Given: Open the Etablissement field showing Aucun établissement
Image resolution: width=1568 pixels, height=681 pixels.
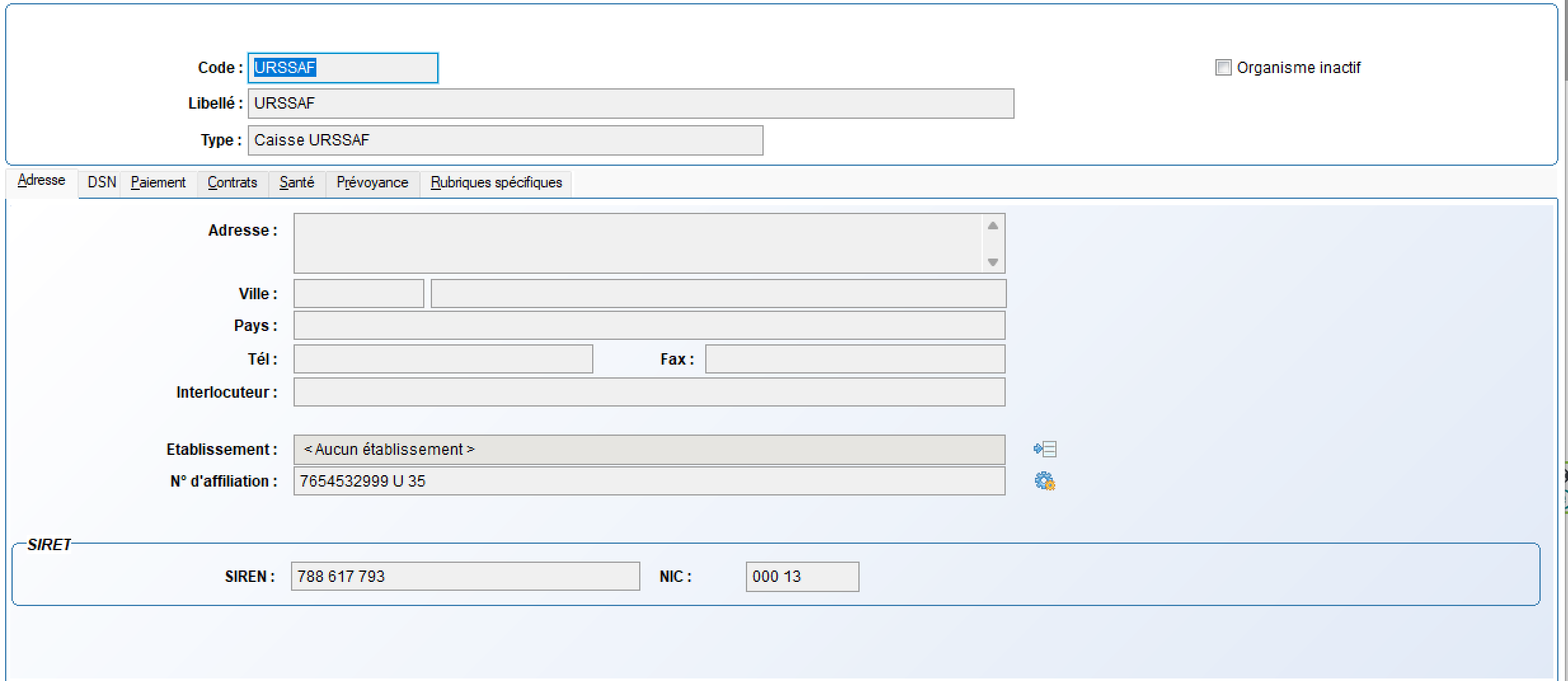Looking at the screenshot, I should tap(649, 450).
